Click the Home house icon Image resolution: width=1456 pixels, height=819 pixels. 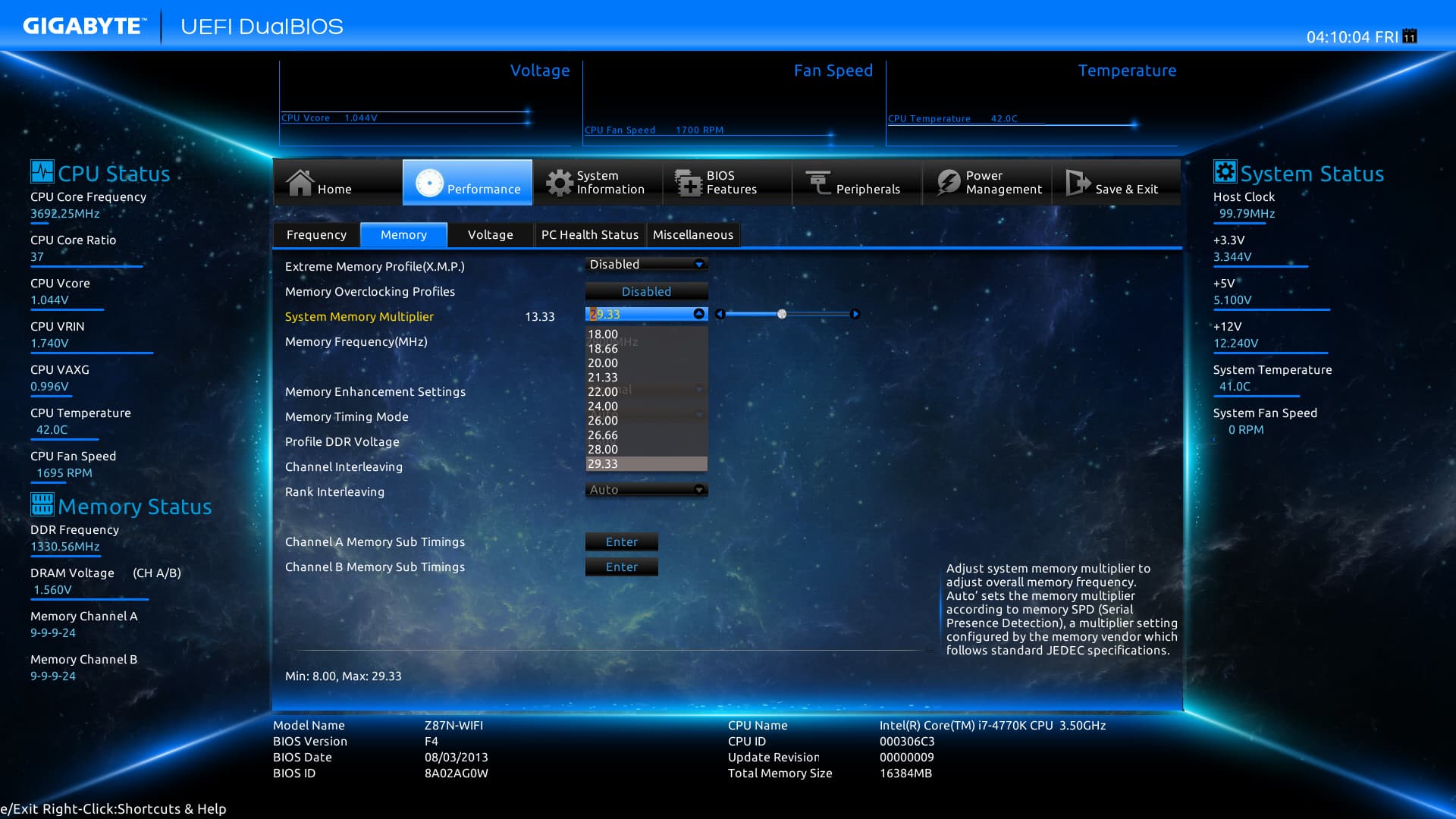(300, 183)
